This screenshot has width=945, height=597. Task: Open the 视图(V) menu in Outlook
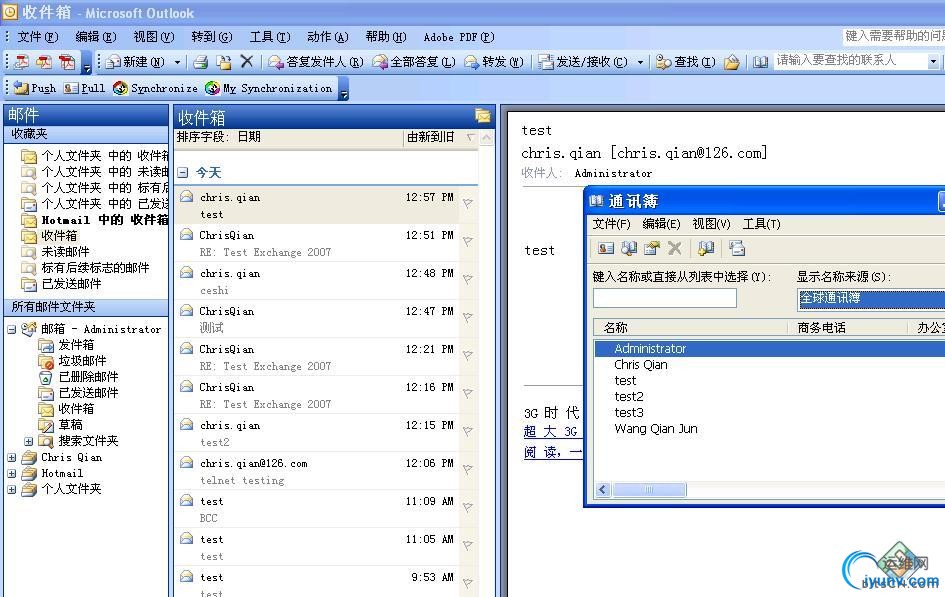pos(154,37)
